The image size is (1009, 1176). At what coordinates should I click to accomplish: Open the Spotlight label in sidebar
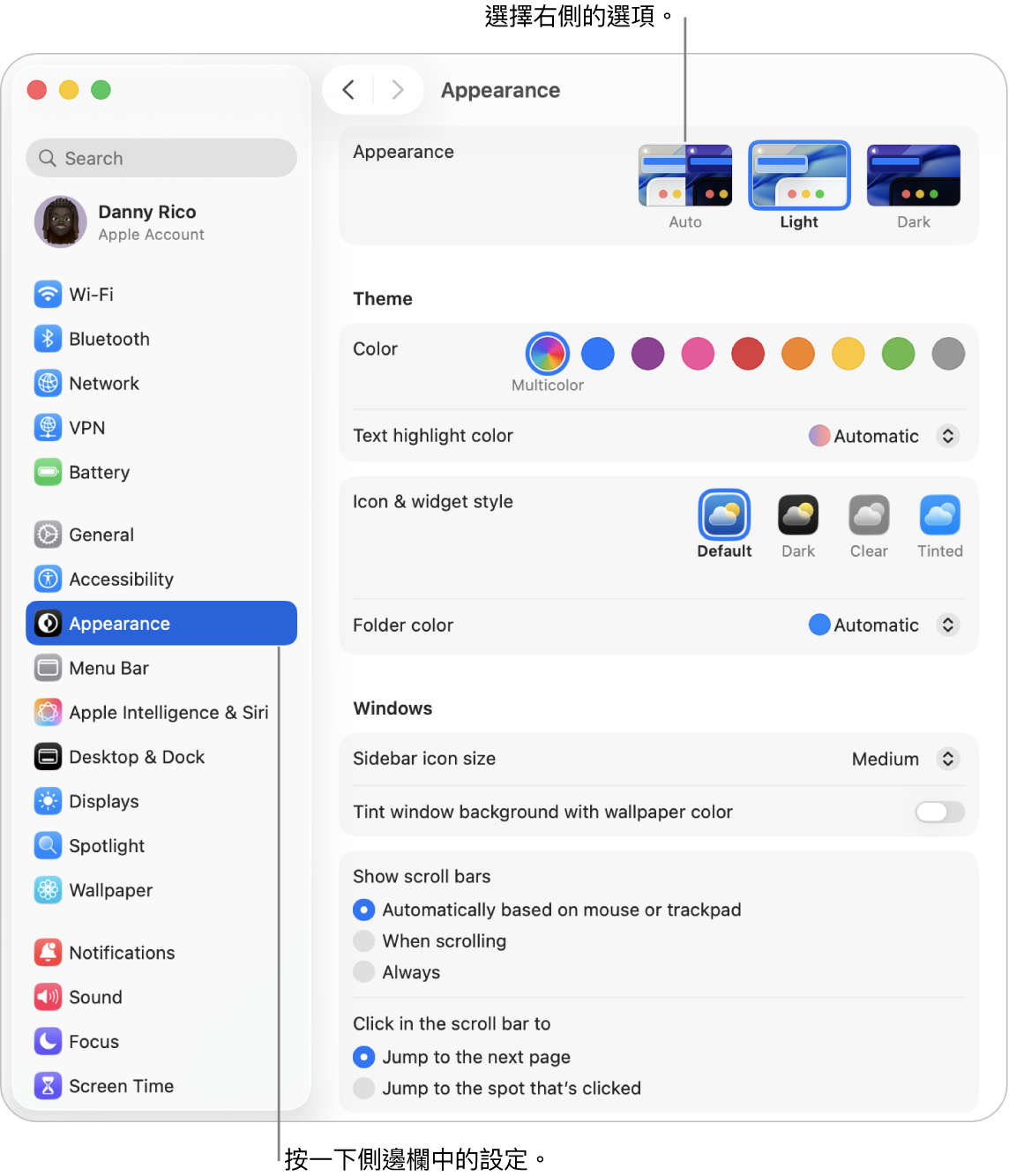pyautogui.click(x=107, y=846)
